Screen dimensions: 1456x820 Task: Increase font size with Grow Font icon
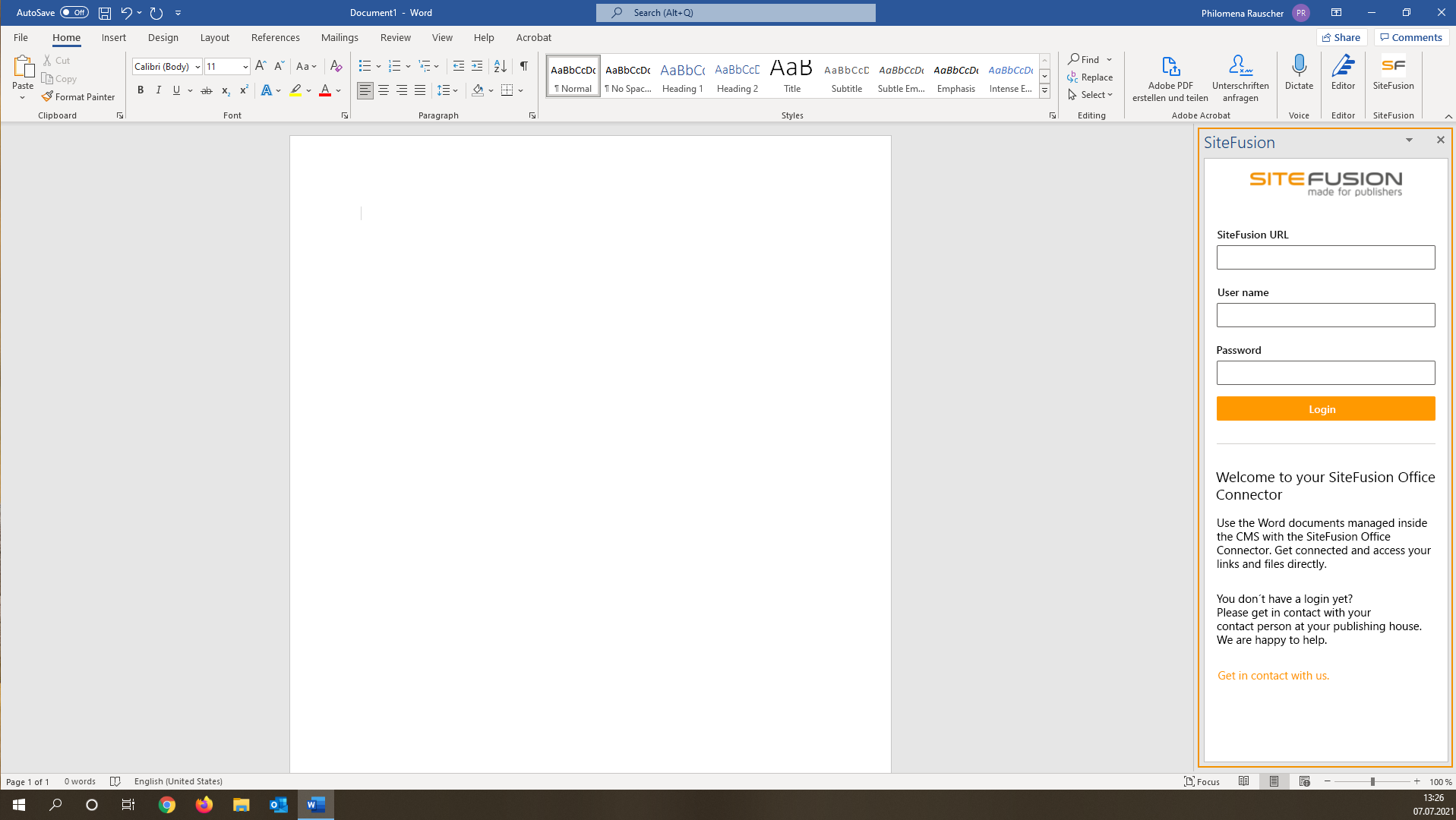pyautogui.click(x=261, y=66)
